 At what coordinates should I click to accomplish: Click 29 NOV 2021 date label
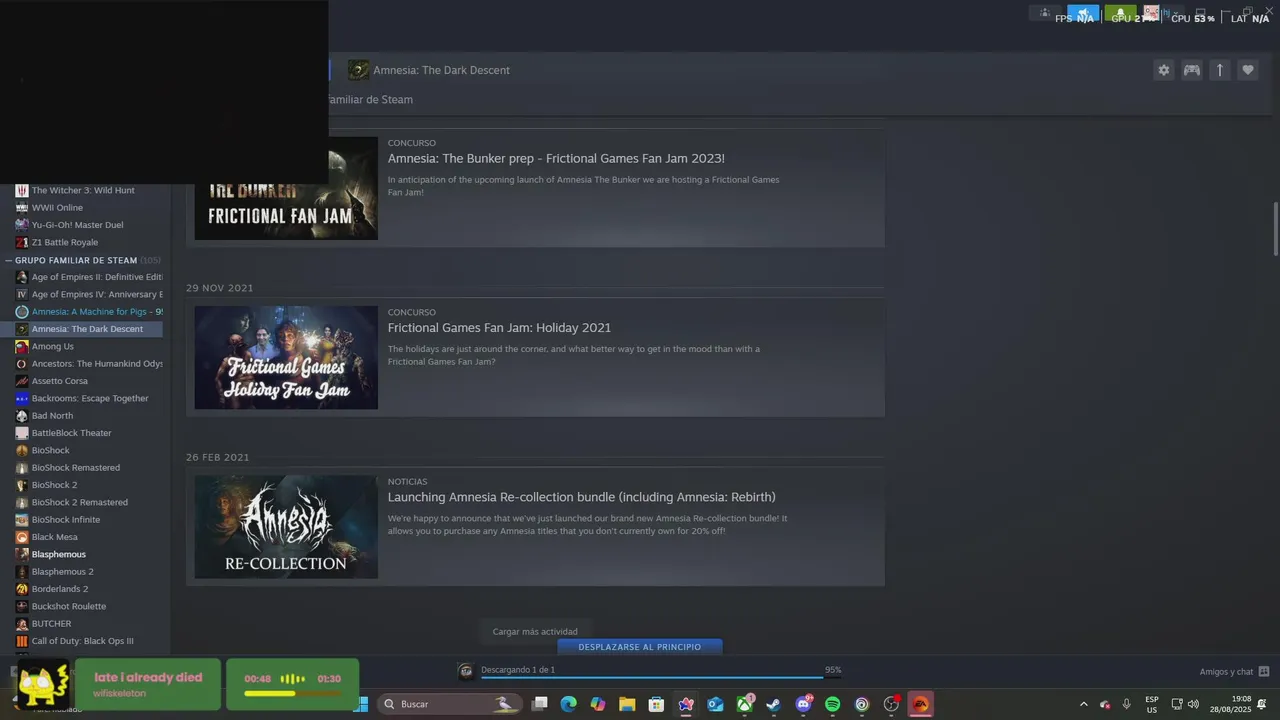tap(219, 288)
